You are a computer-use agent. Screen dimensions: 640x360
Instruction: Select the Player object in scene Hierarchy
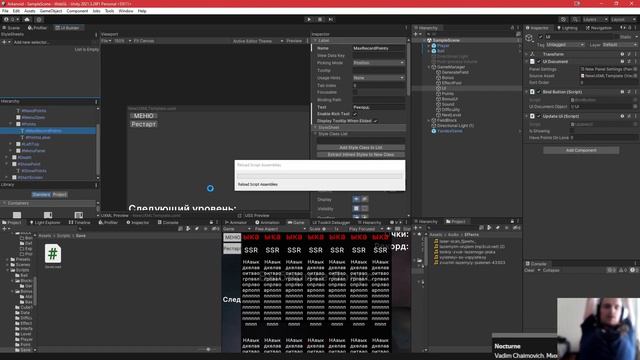[x=443, y=46]
